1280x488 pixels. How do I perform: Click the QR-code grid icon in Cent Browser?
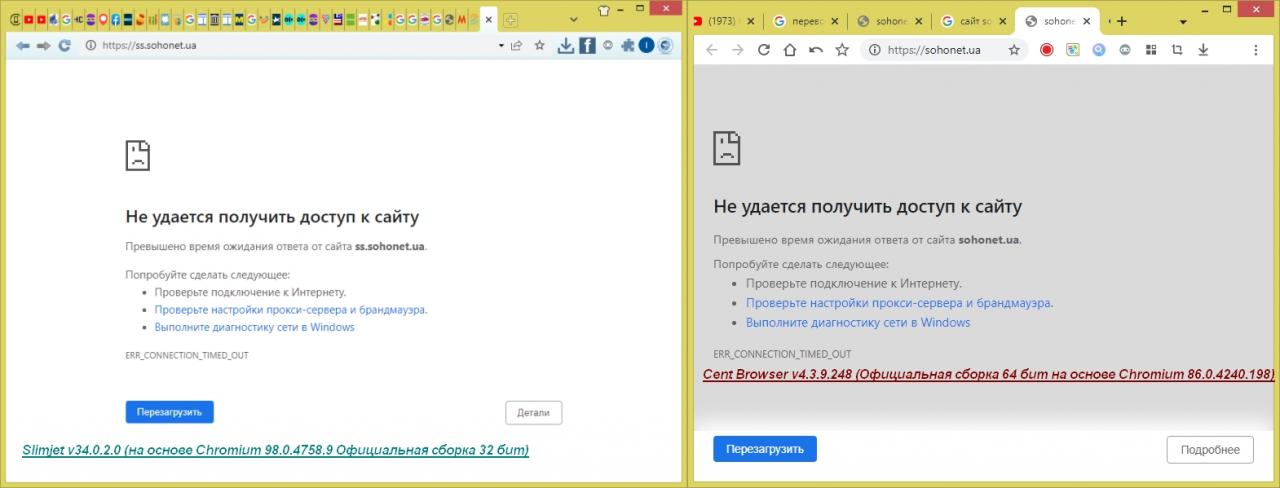click(x=1151, y=50)
